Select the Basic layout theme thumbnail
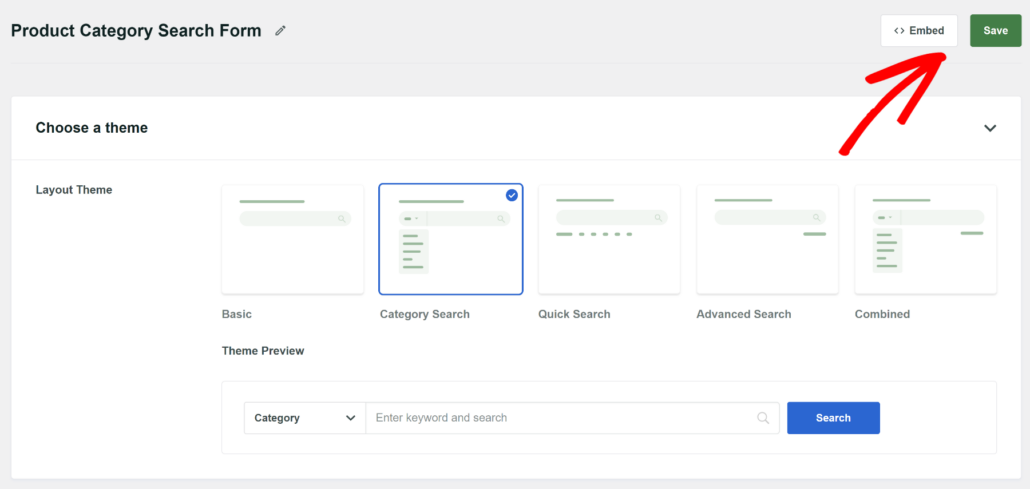The width and height of the screenshot is (1030, 489). point(292,239)
